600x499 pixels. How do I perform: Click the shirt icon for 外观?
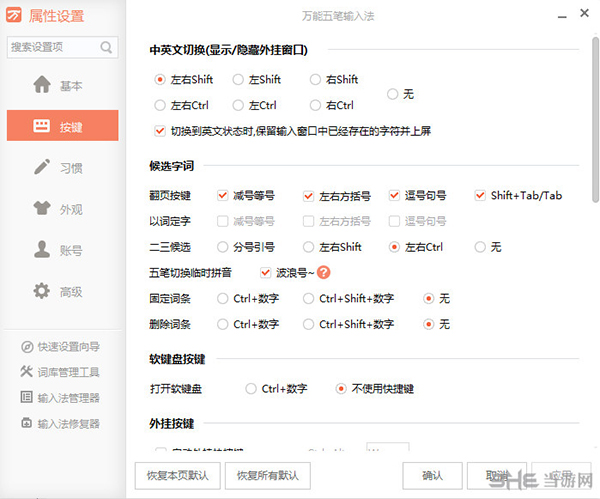[42, 208]
